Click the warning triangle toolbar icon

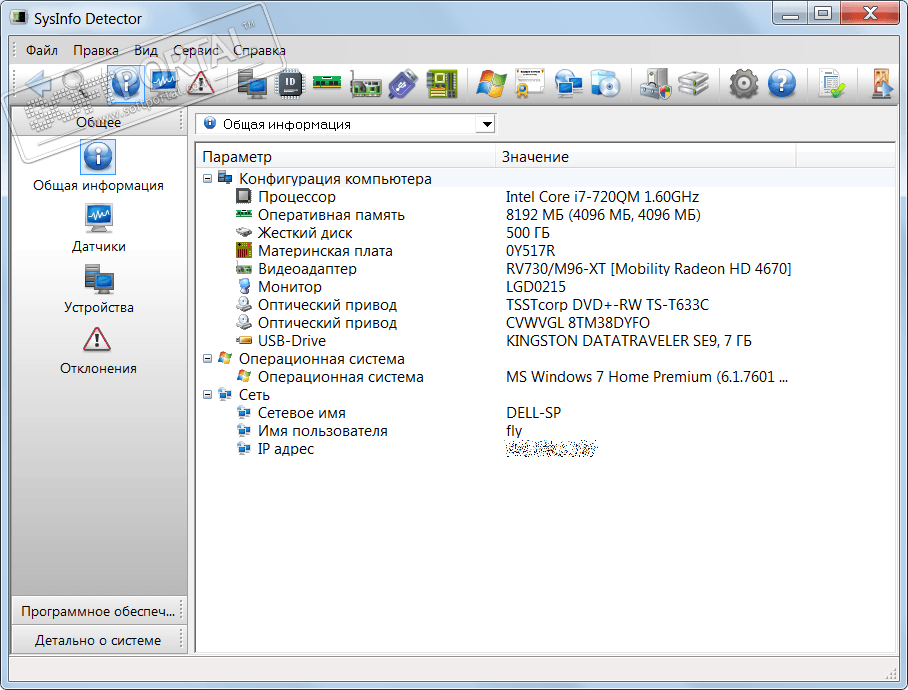[200, 84]
